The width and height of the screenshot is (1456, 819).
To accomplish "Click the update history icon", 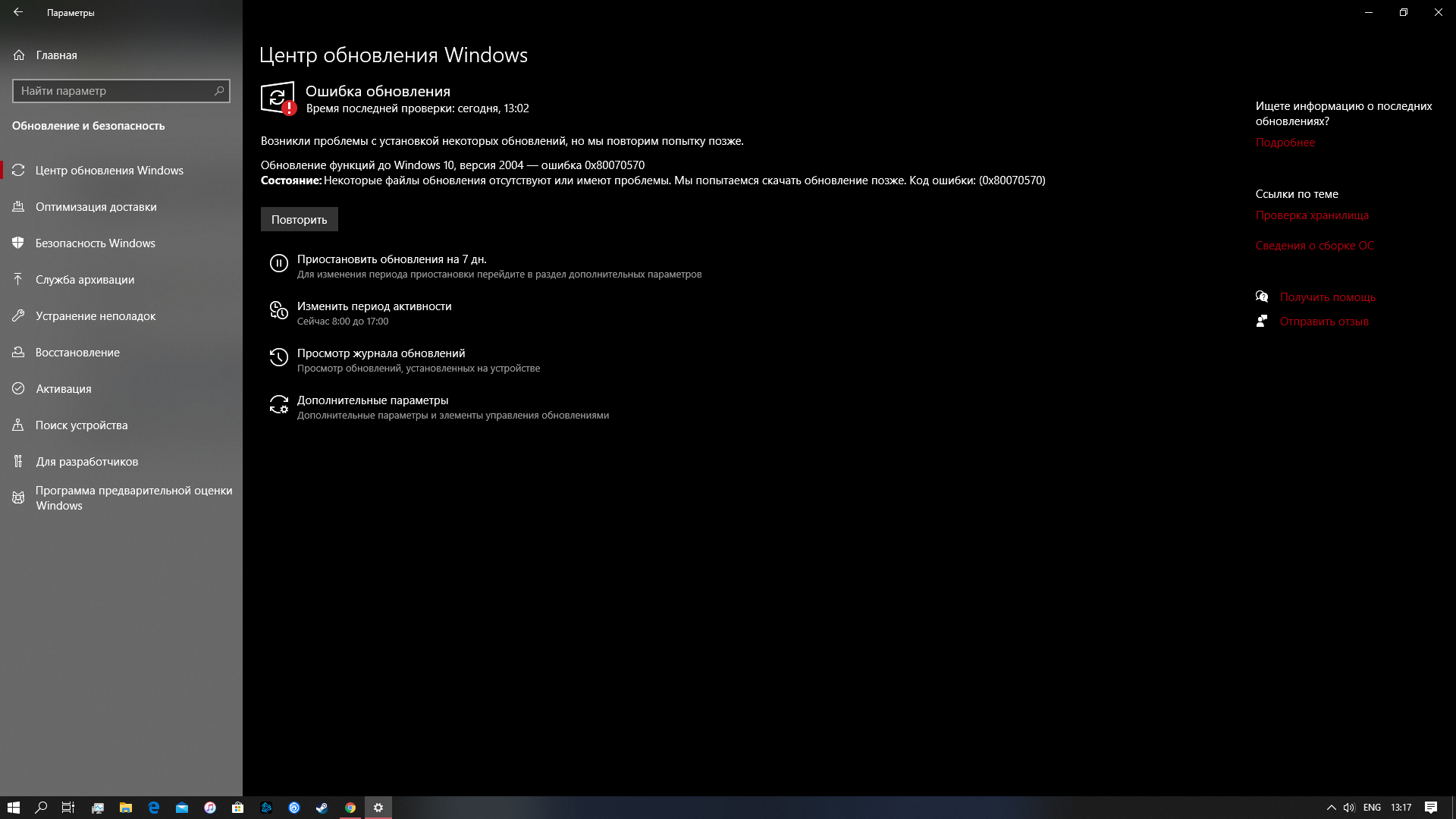I will (x=279, y=357).
